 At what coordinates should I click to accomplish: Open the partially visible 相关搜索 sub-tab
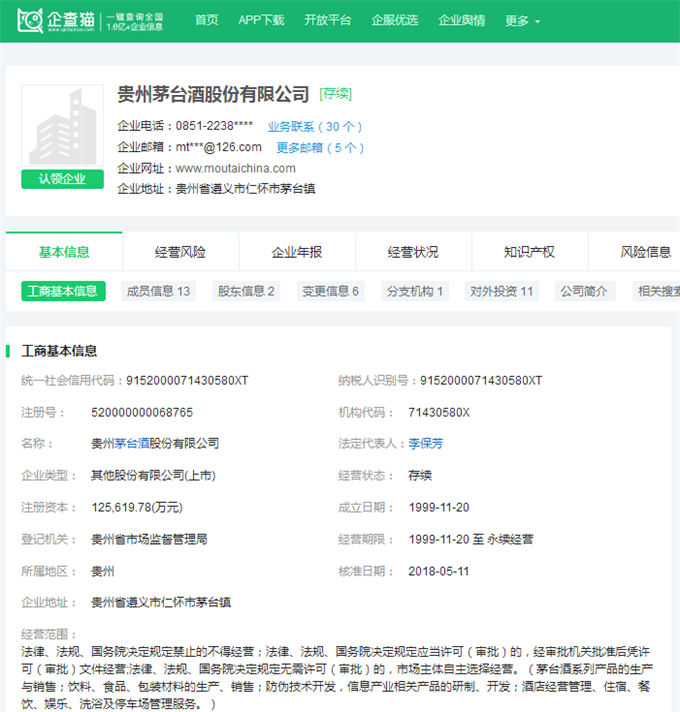(x=656, y=291)
